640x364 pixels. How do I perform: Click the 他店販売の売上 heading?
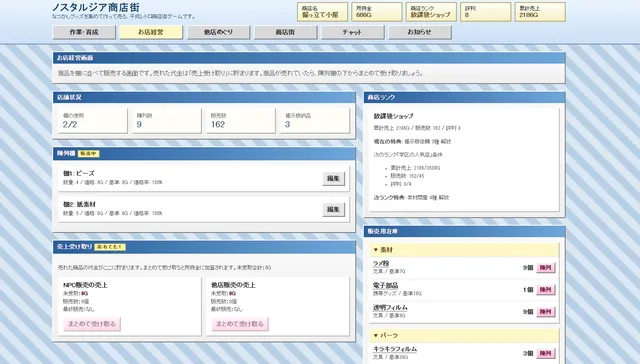(x=233, y=285)
